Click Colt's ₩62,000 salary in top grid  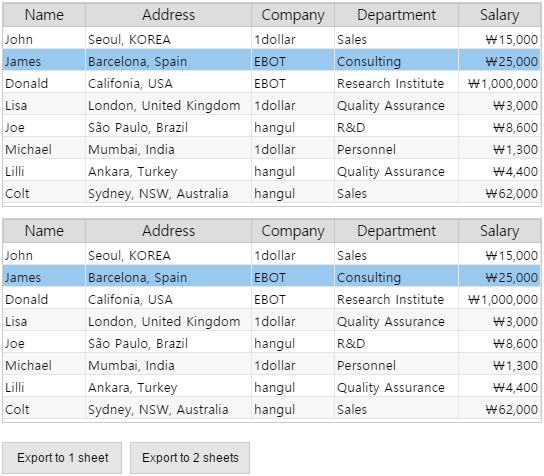click(x=500, y=193)
